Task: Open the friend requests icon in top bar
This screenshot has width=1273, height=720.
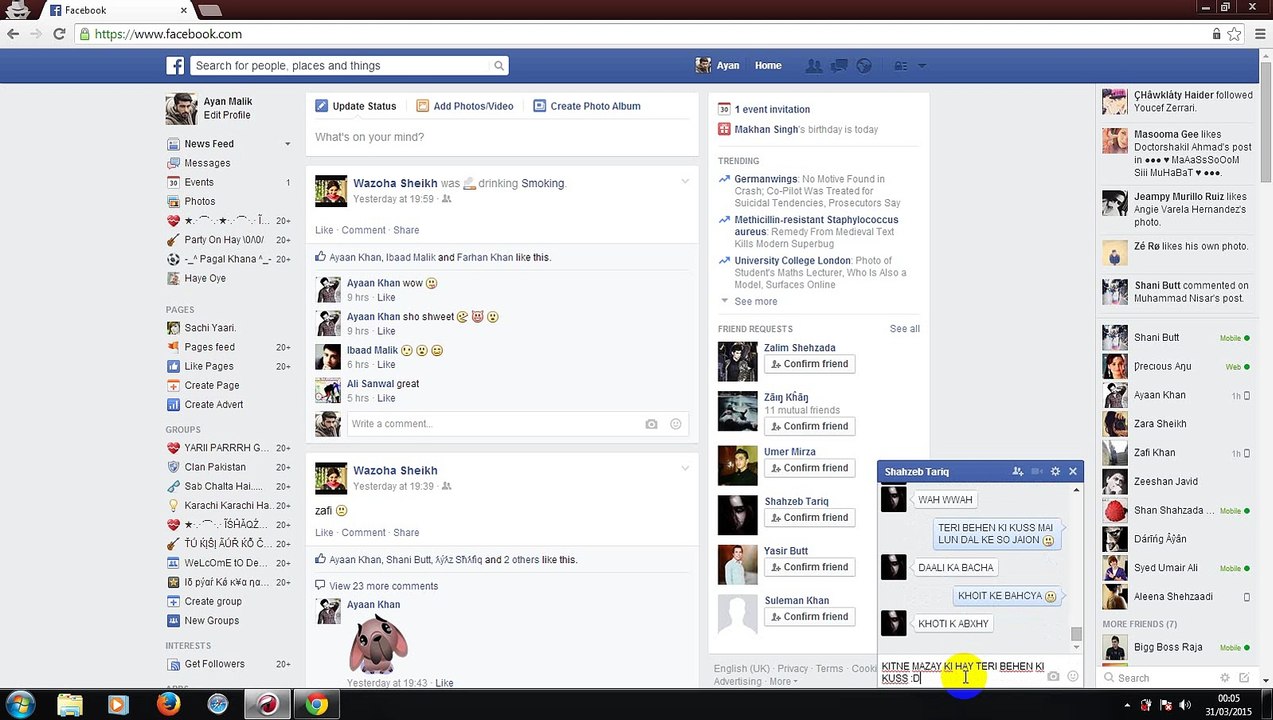Action: 814,66
